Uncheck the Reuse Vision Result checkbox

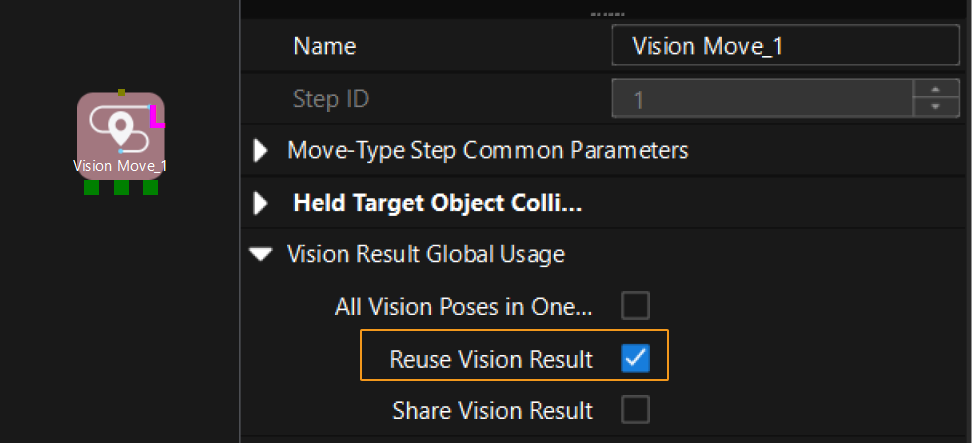pos(635,359)
